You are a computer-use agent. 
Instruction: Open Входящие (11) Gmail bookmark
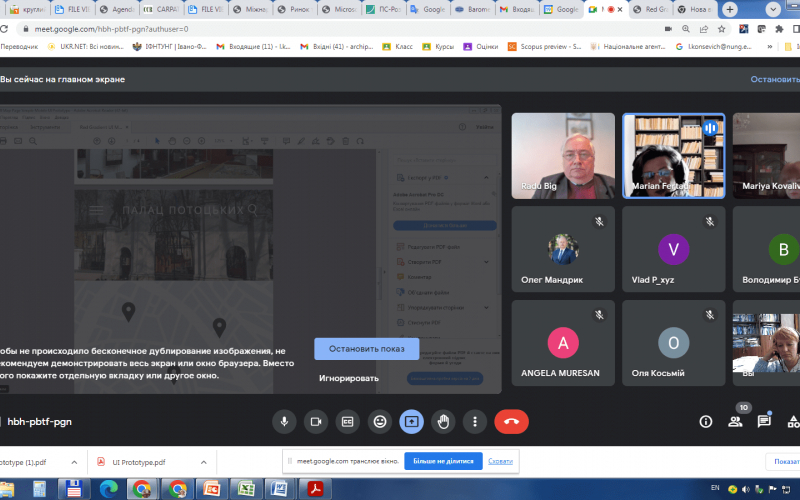[x=254, y=46]
